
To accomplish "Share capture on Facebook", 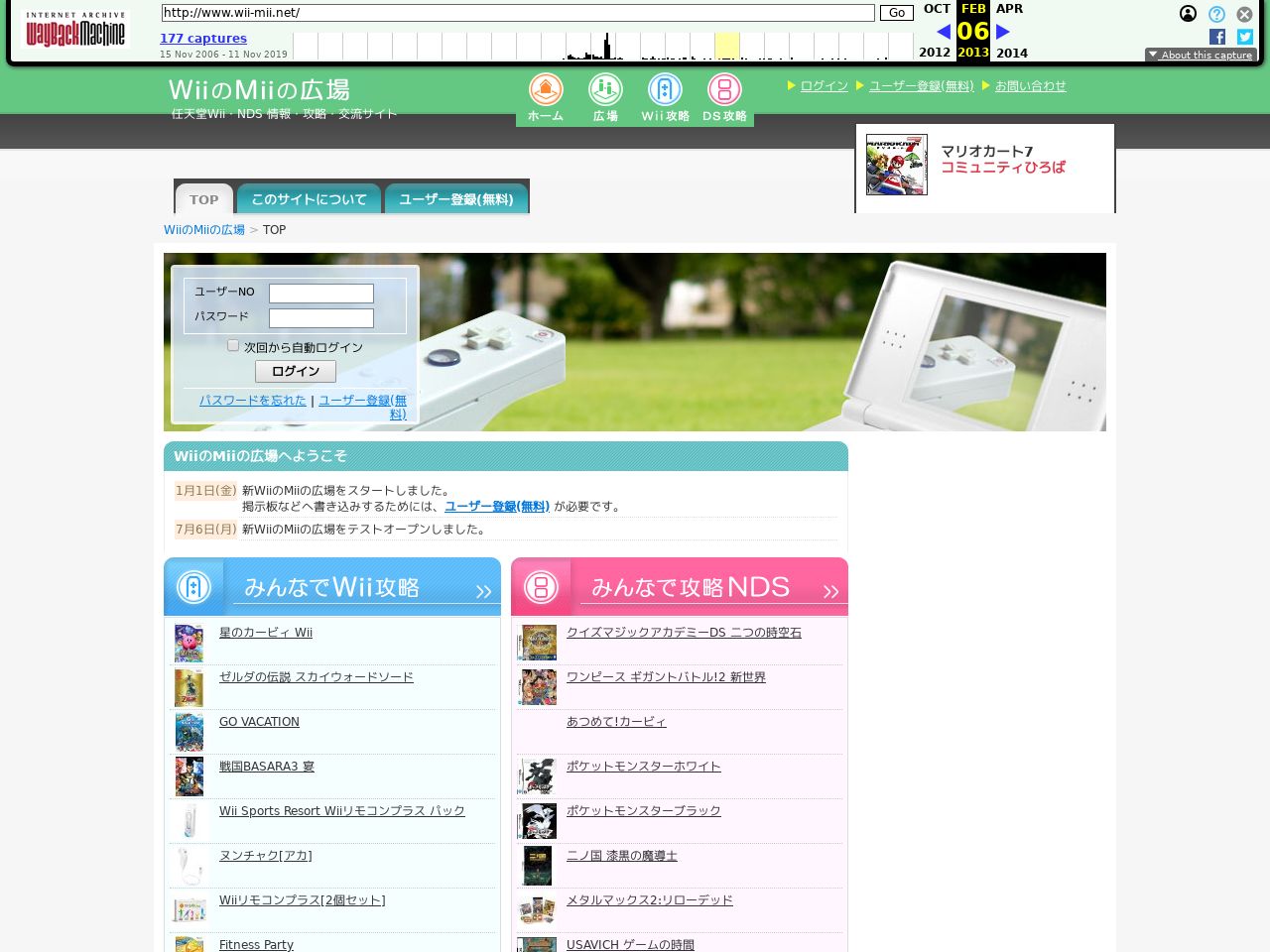I will [x=1217, y=37].
